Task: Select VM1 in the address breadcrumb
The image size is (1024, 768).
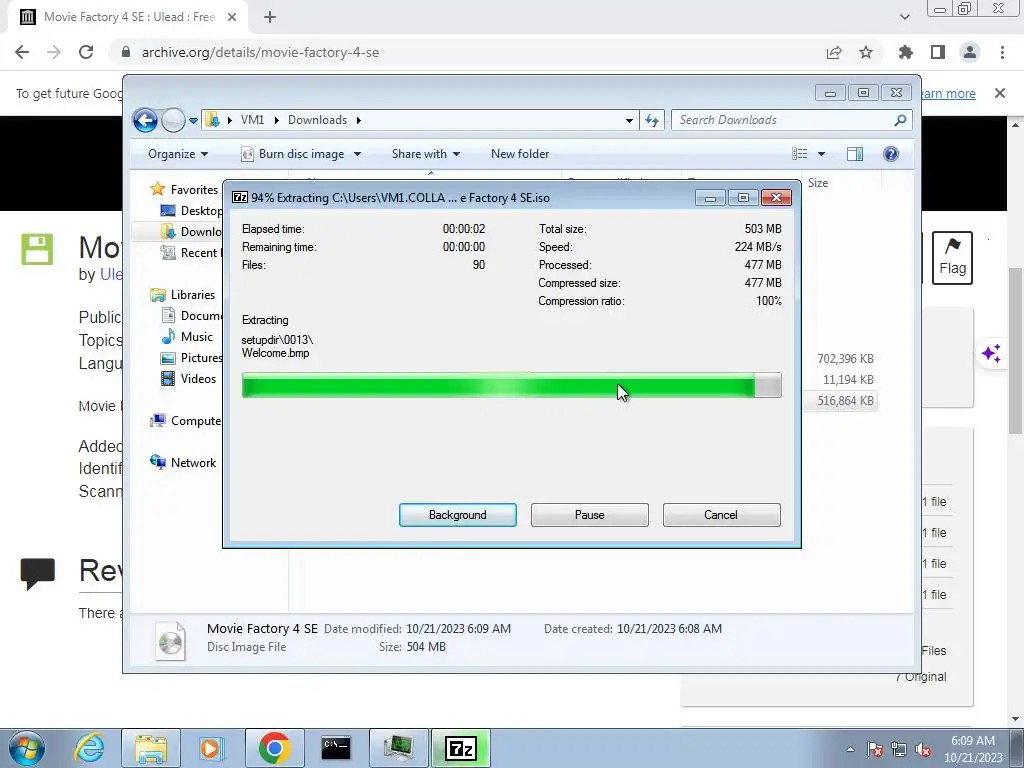Action: point(252,120)
